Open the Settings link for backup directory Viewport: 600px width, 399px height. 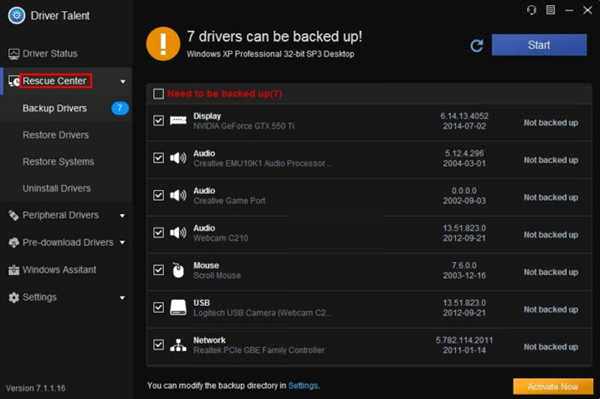click(x=303, y=386)
